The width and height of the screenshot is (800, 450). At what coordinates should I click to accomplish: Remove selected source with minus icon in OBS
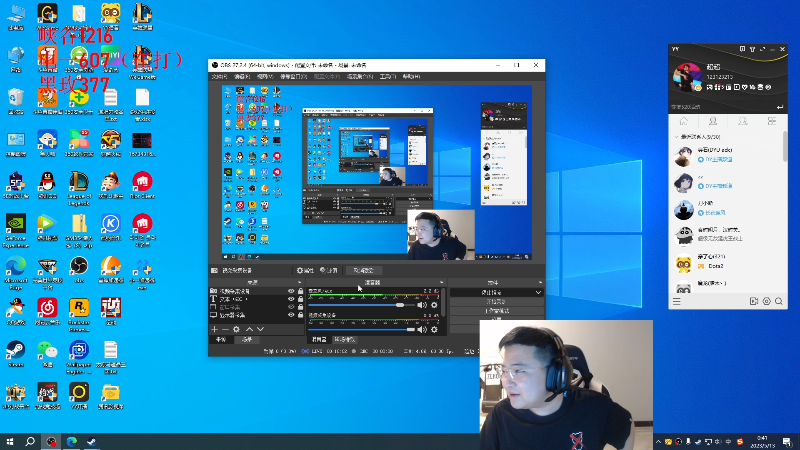(225, 330)
